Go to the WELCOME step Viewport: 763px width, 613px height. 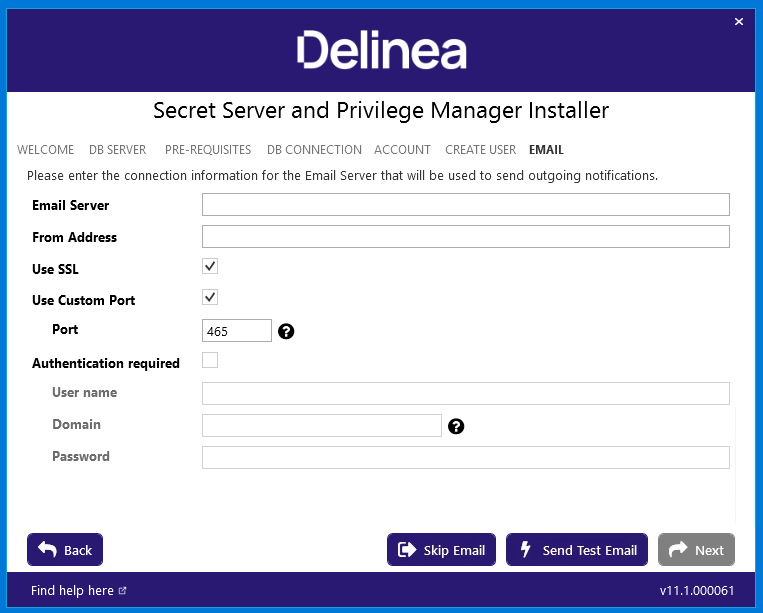tap(45, 149)
